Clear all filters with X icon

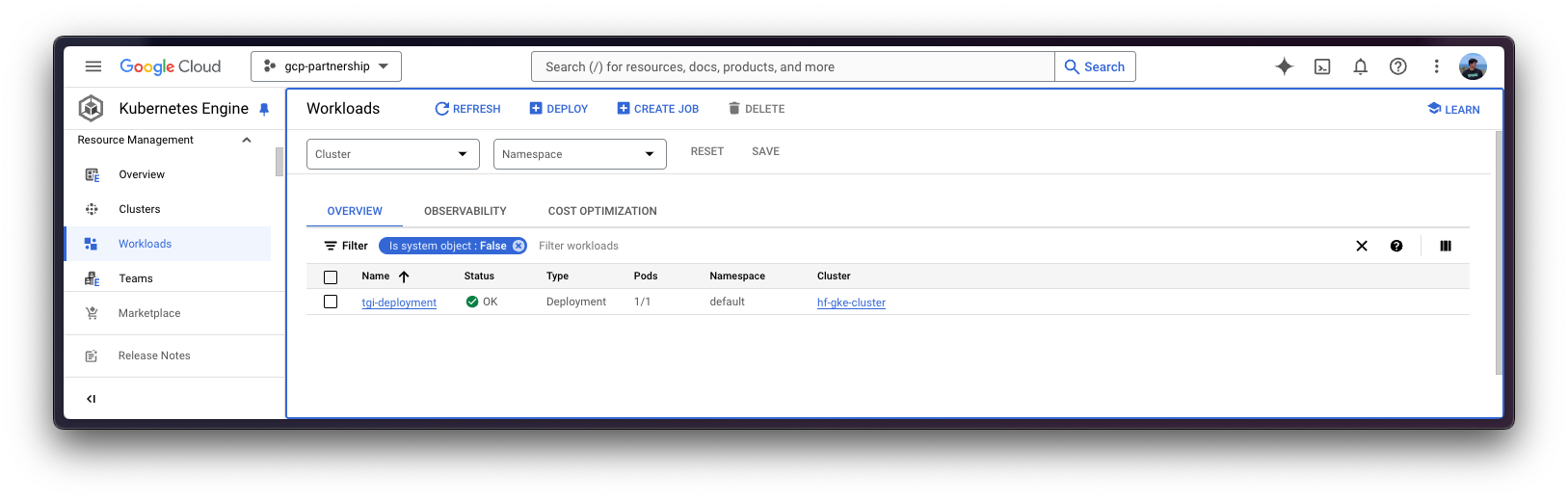pos(1362,246)
